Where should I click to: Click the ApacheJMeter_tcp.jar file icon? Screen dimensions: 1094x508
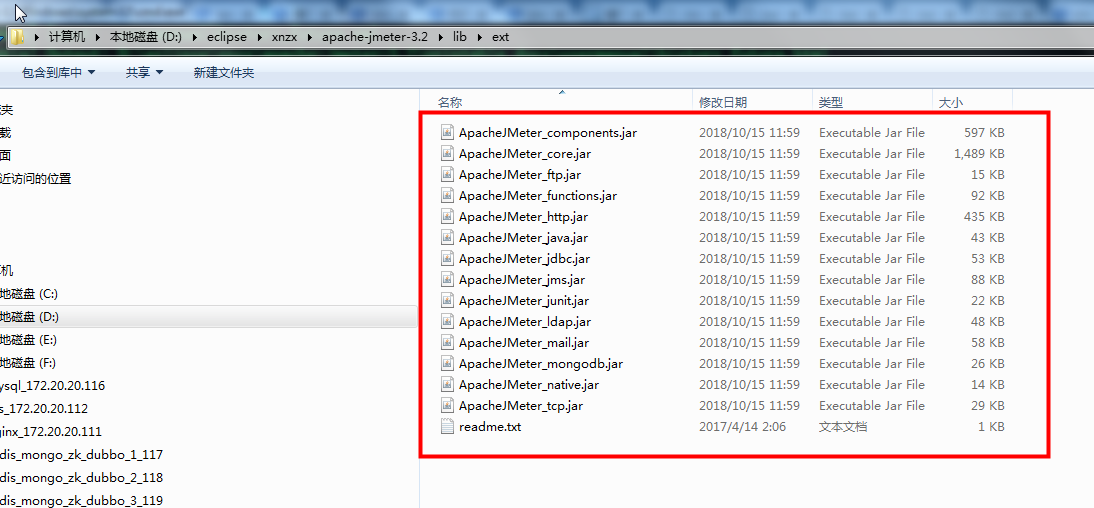(x=447, y=405)
